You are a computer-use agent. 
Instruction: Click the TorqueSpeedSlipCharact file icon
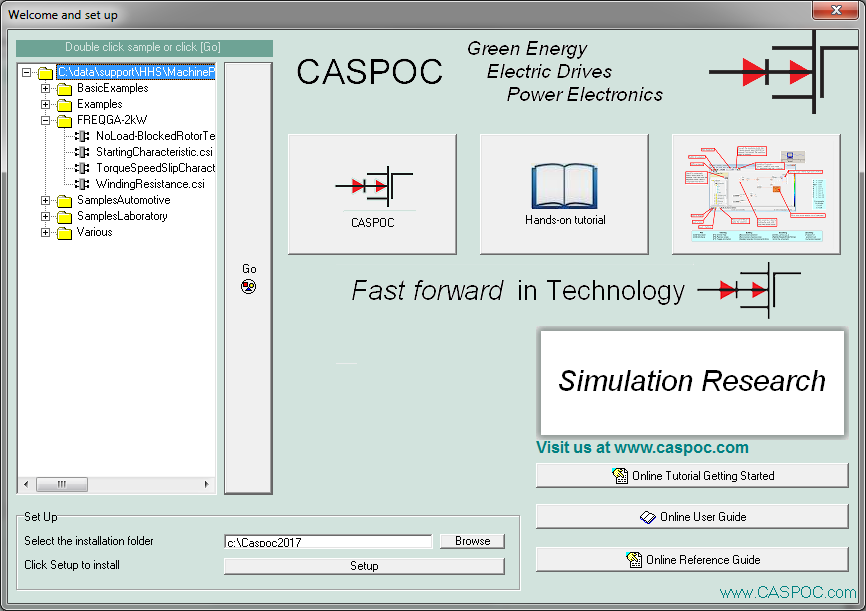[82, 168]
